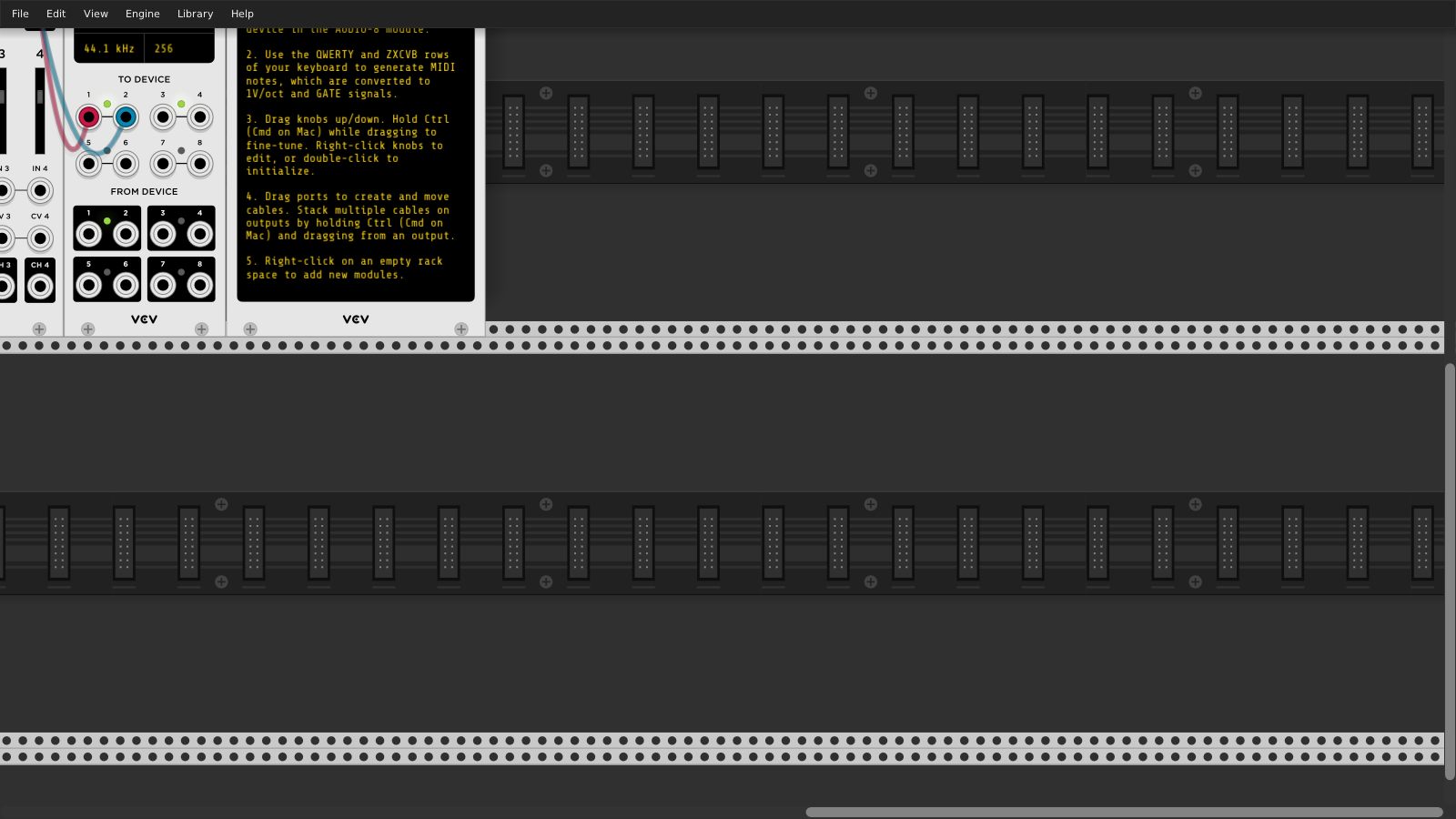The height and width of the screenshot is (819, 1456).
Task: Click the "FROM DEVICE" label
Action: (144, 192)
